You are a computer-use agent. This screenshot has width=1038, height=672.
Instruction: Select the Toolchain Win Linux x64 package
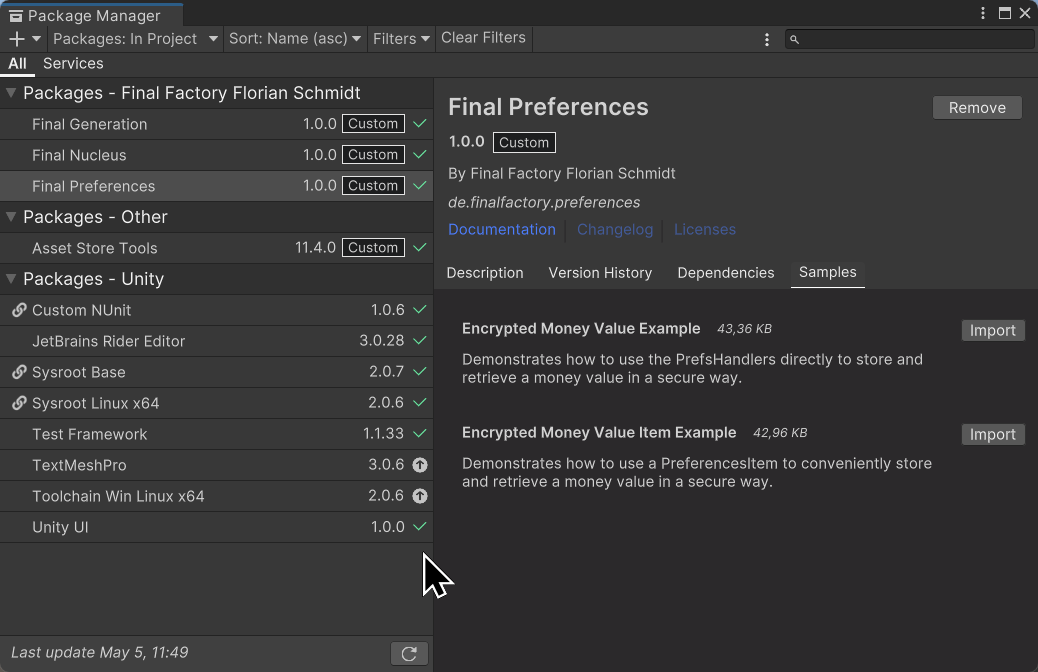[216, 497]
